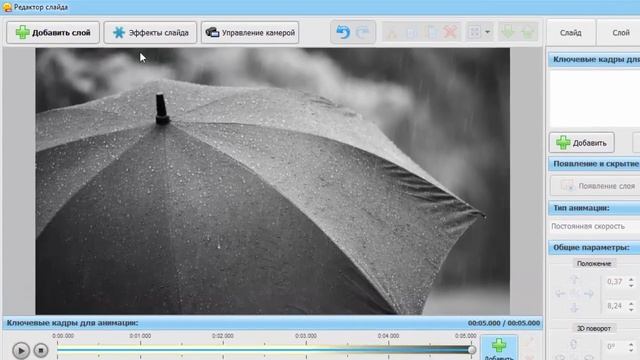Click the position up arrow icon
The height and width of the screenshot is (360, 640).
click(x=574, y=280)
